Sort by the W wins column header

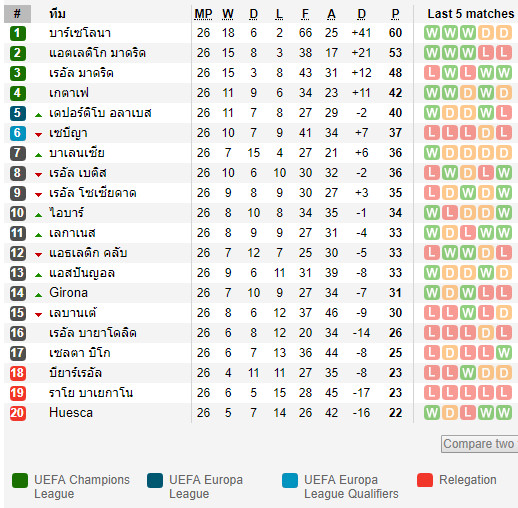[x=228, y=14]
